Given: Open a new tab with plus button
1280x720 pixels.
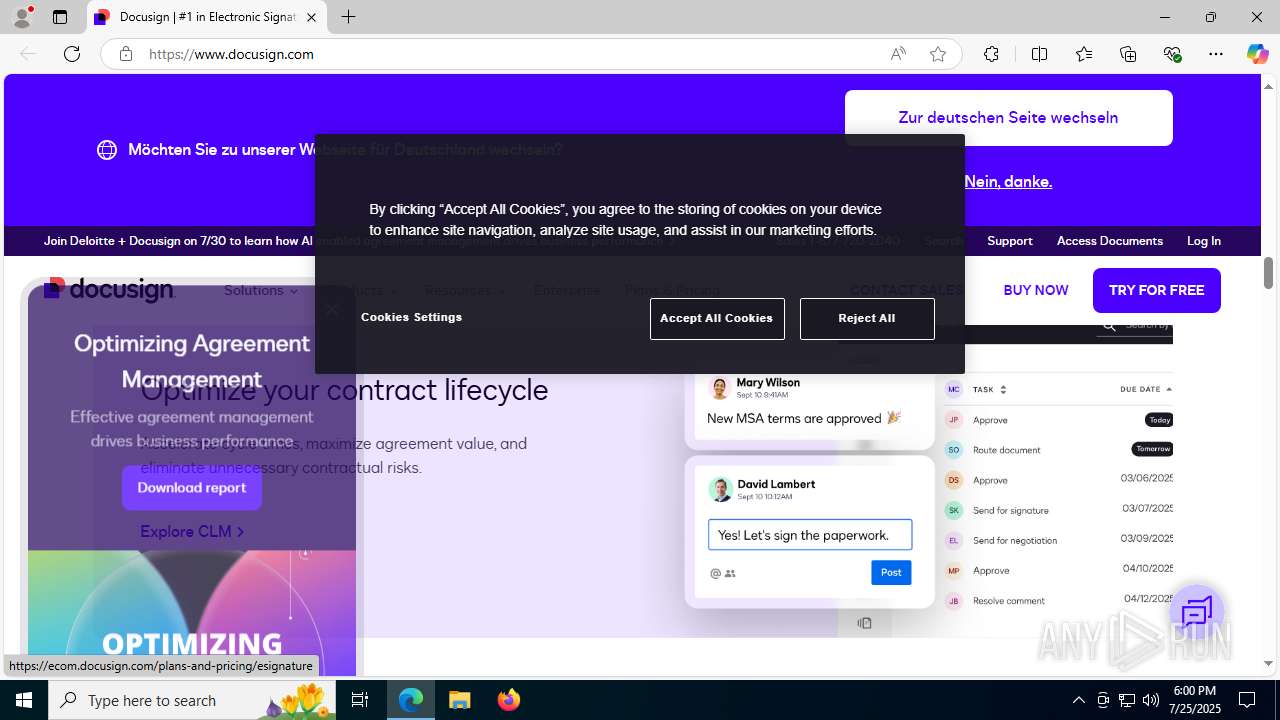Looking at the screenshot, I should 348,17.
